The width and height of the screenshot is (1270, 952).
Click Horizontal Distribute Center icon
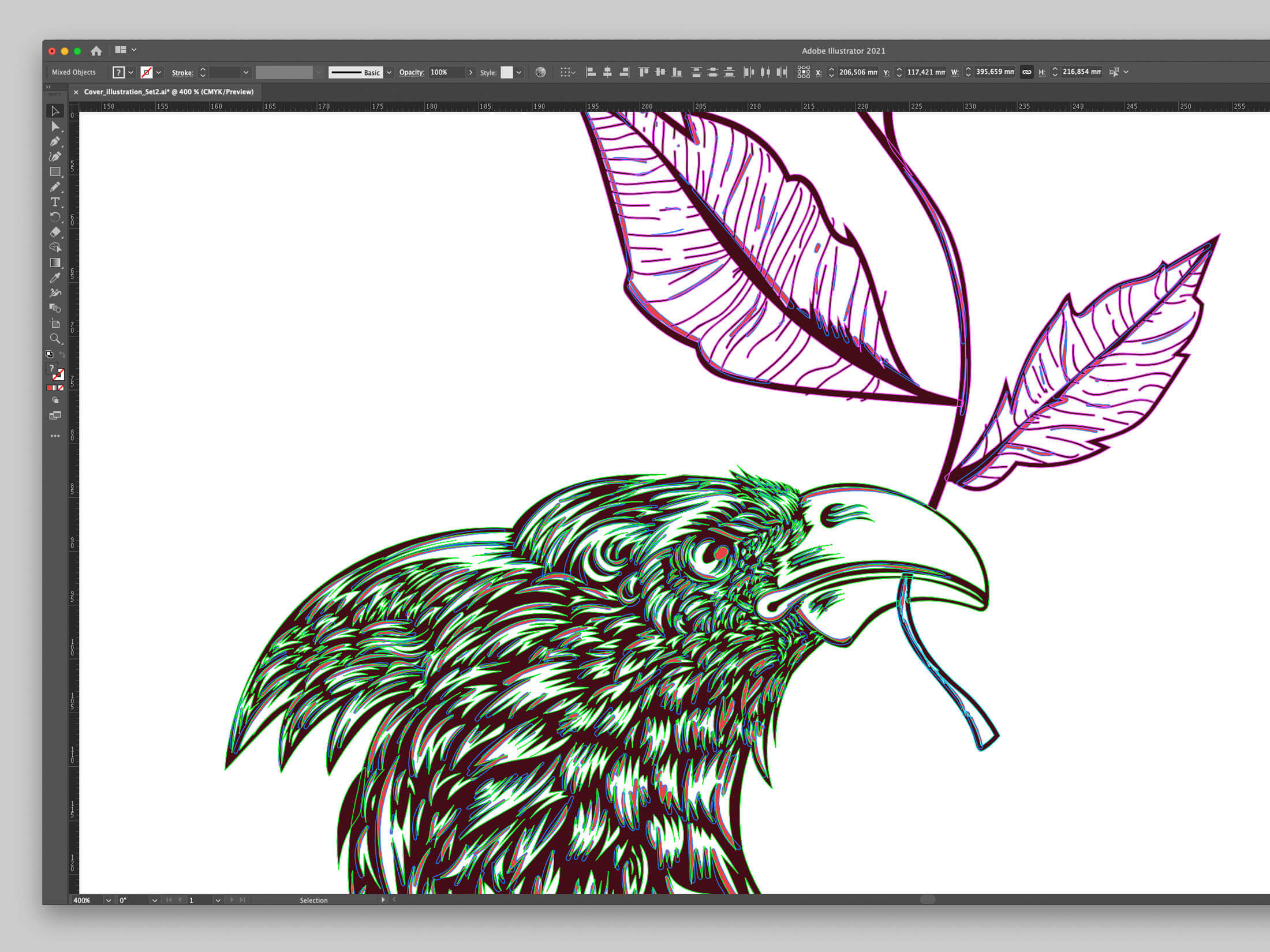[765, 72]
